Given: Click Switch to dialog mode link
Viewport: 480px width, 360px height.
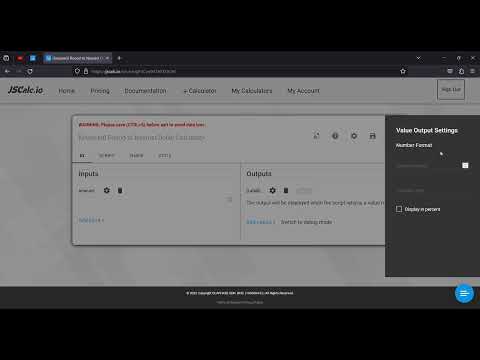Looking at the screenshot, I should (306, 222).
